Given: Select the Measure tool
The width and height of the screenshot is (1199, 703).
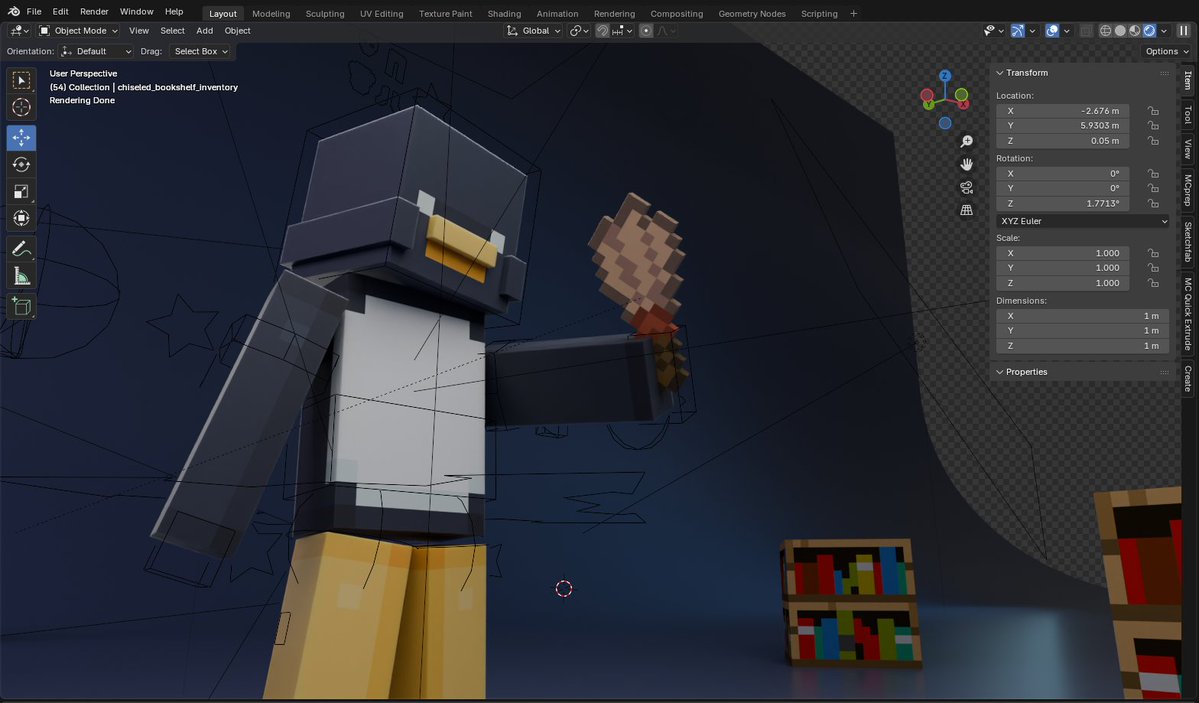Looking at the screenshot, I should (x=21, y=276).
